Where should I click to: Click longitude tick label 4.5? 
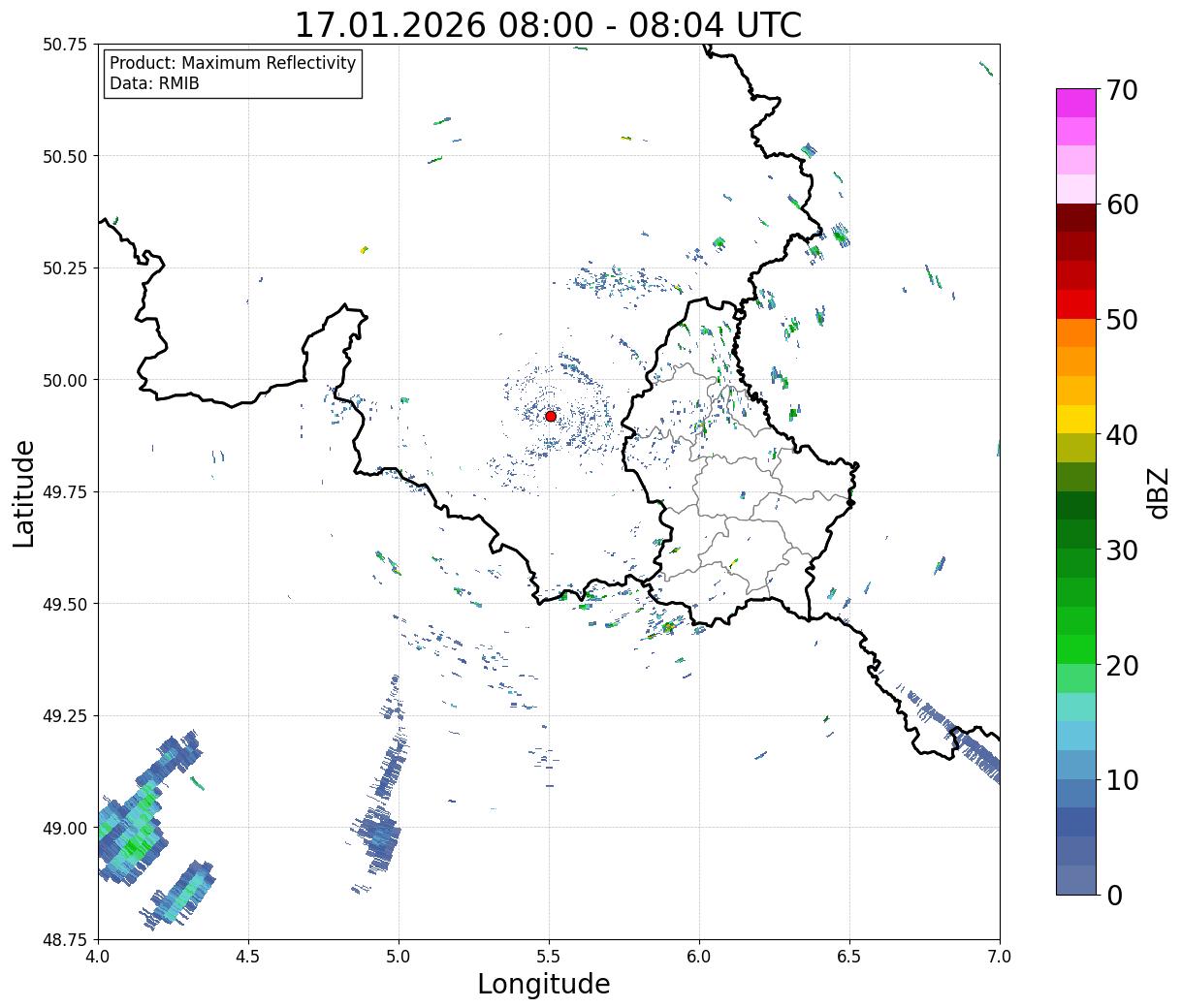[248, 957]
